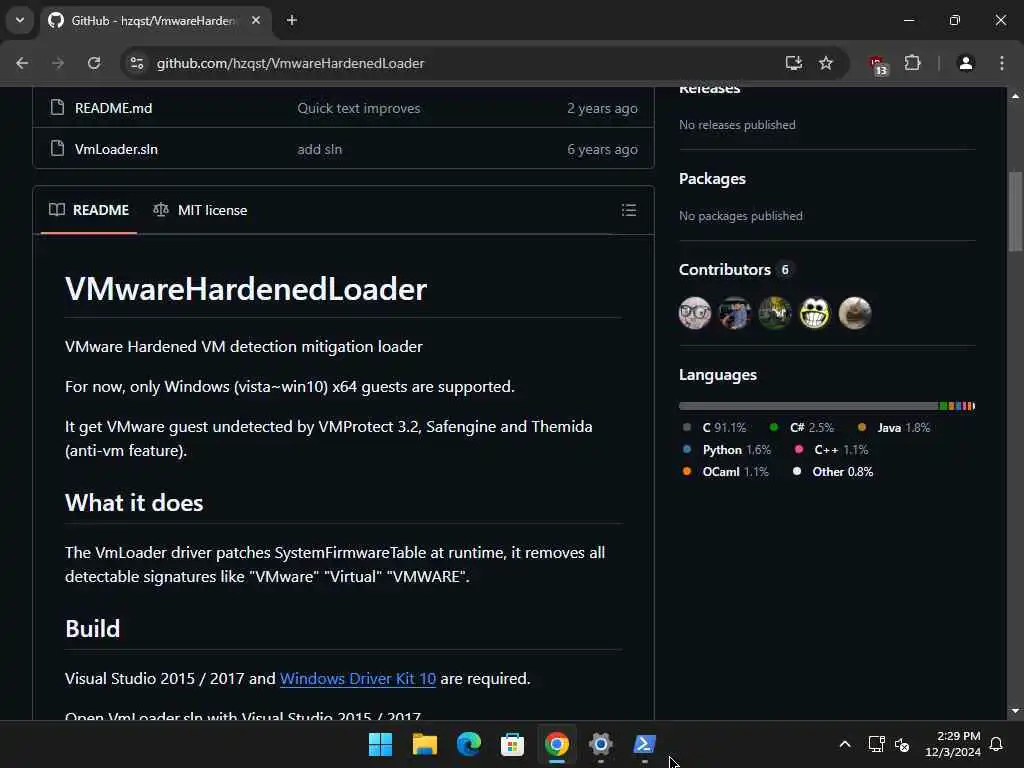Screen dimensions: 1024x768
Task: Click 'No releases published' text
Action: (x=737, y=125)
